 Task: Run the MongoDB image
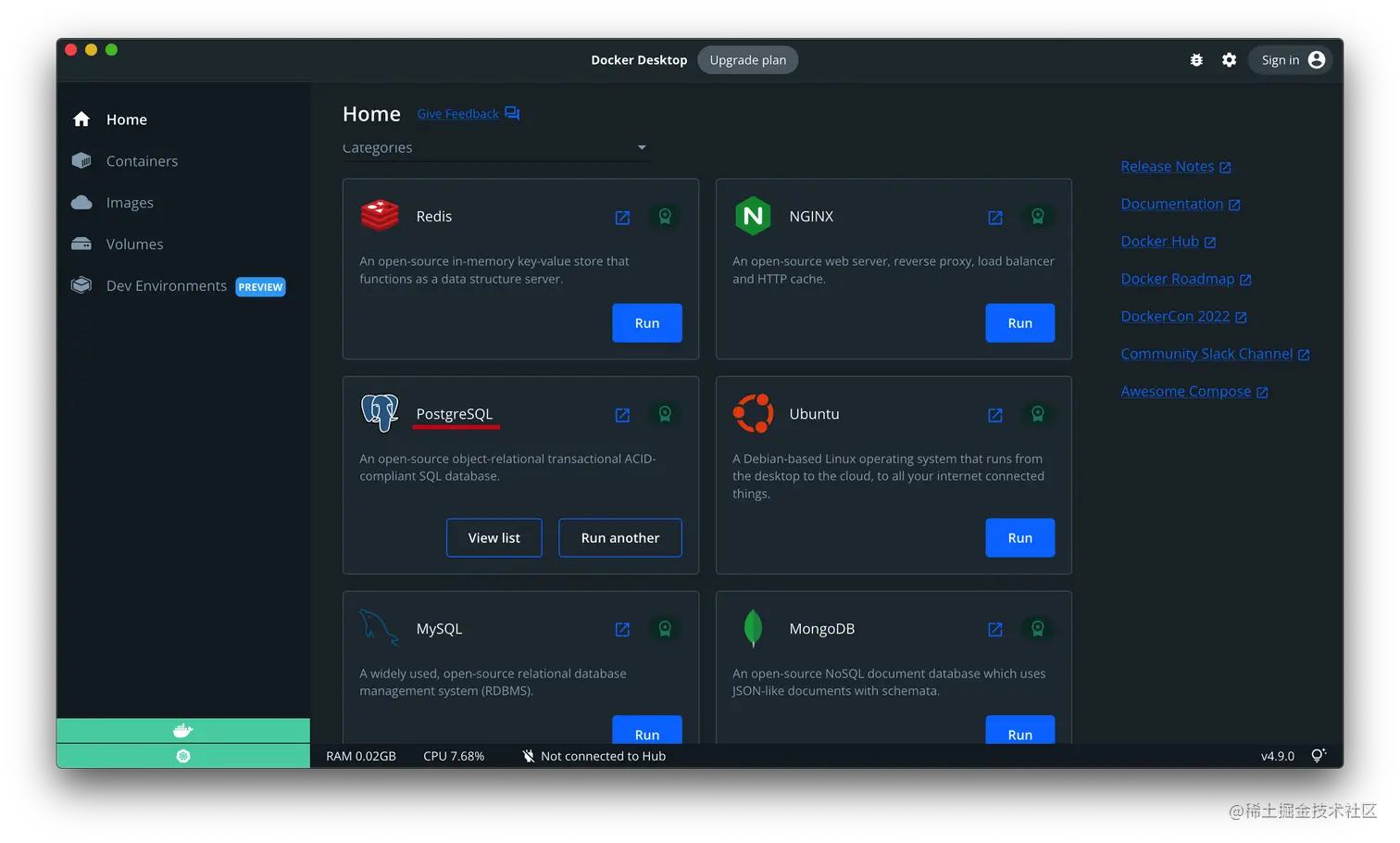click(x=1020, y=730)
